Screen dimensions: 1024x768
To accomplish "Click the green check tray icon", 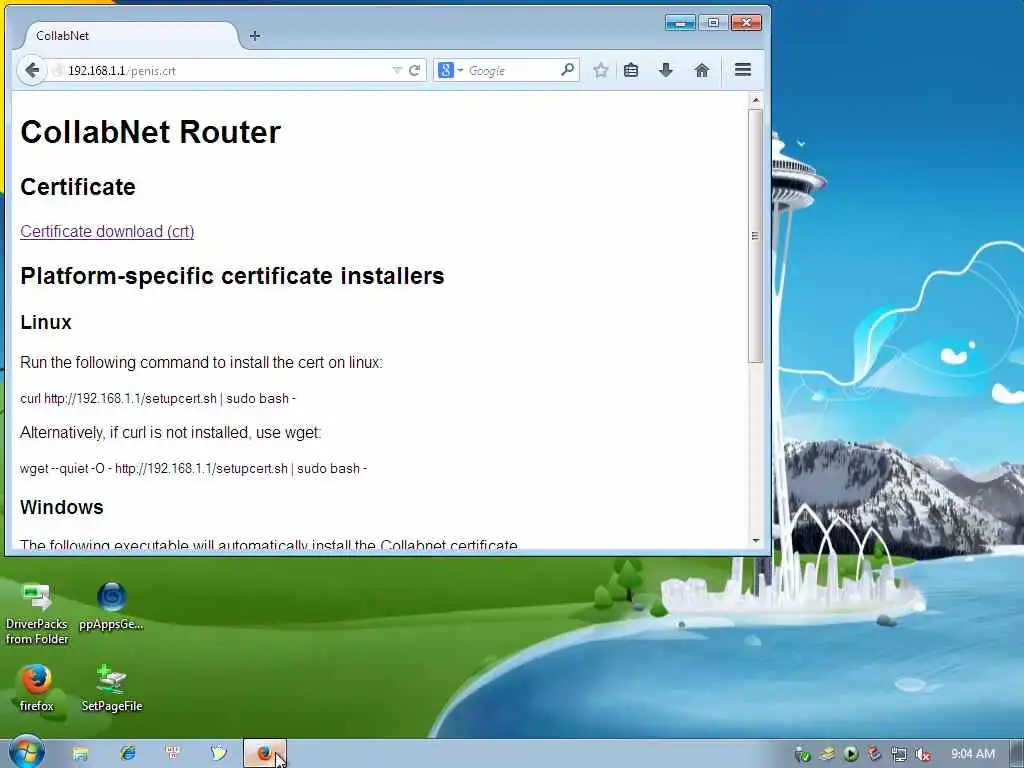I will [x=803, y=755].
